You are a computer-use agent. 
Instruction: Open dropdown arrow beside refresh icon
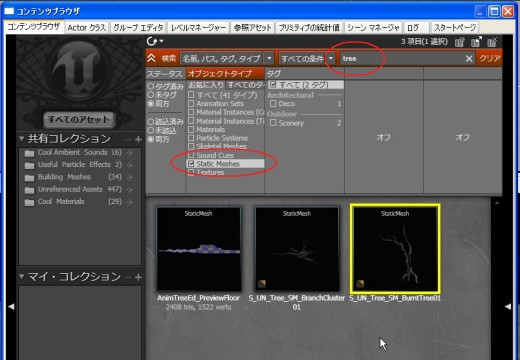point(162,41)
